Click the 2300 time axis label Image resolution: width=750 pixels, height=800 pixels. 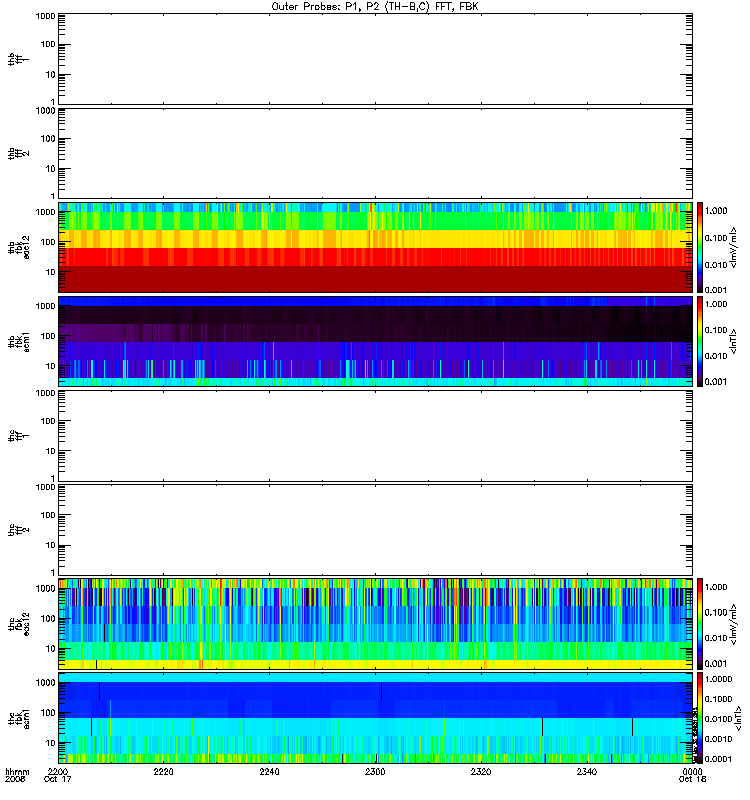click(x=375, y=772)
